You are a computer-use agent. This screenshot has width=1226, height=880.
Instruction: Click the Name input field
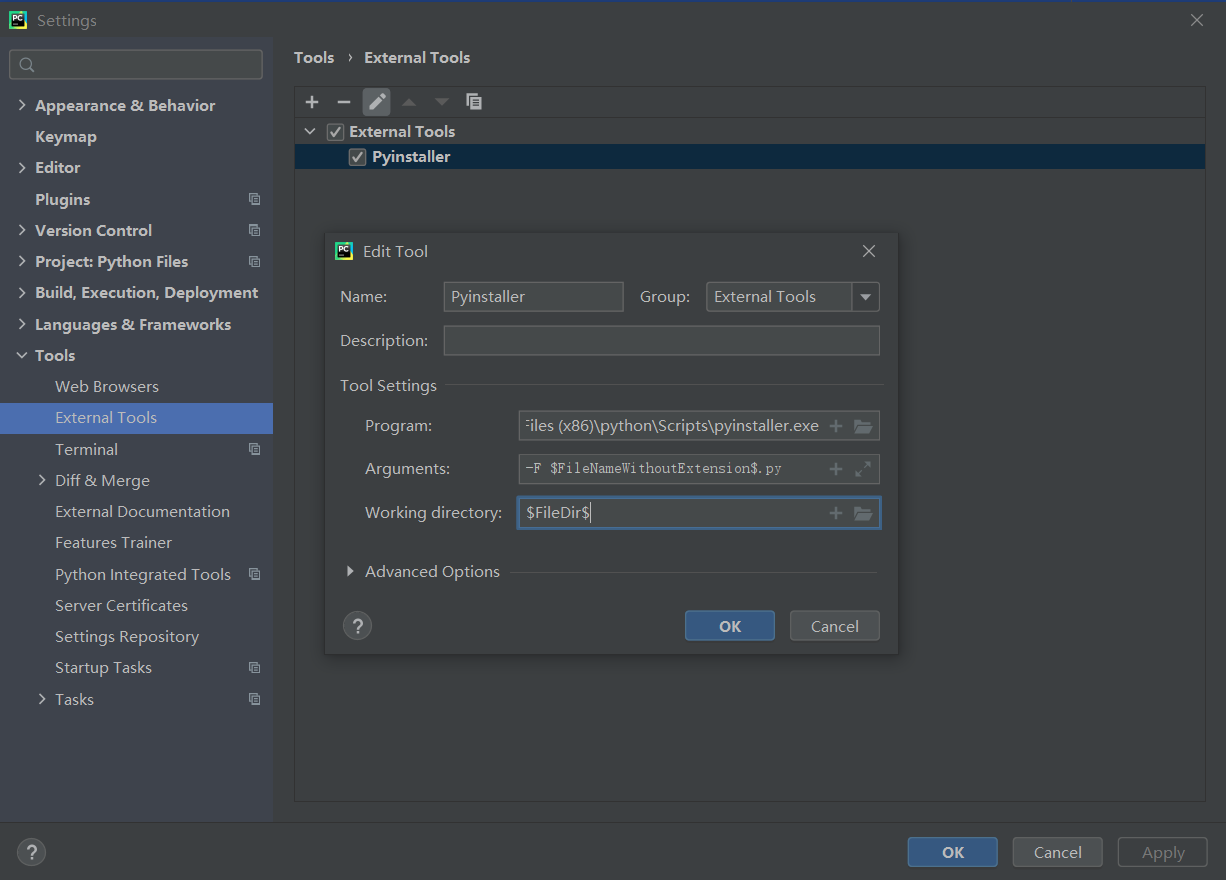(x=534, y=297)
